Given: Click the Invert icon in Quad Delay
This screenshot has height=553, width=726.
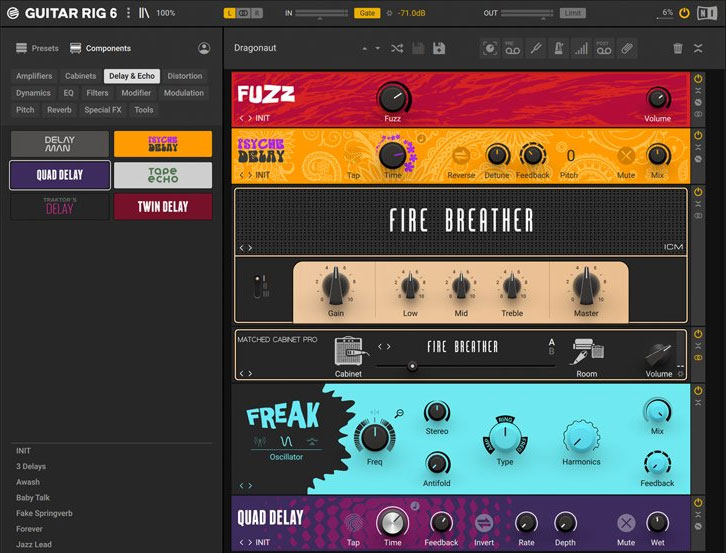Looking at the screenshot, I should tap(484, 523).
